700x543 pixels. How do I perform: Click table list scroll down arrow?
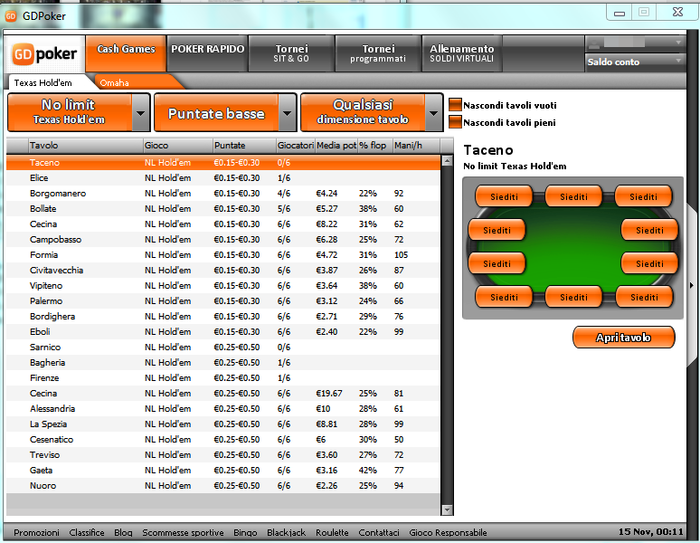tap(446, 510)
